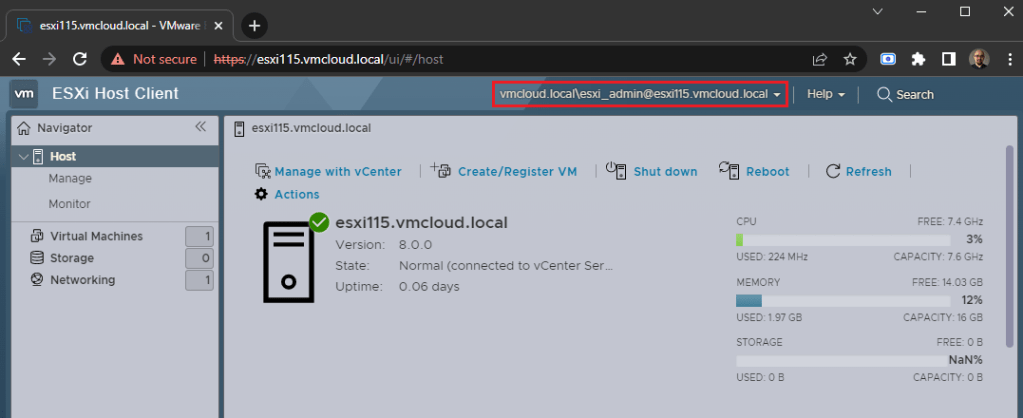Open the Help dropdown menu
Screen dimensions: 1023x418
click(826, 94)
